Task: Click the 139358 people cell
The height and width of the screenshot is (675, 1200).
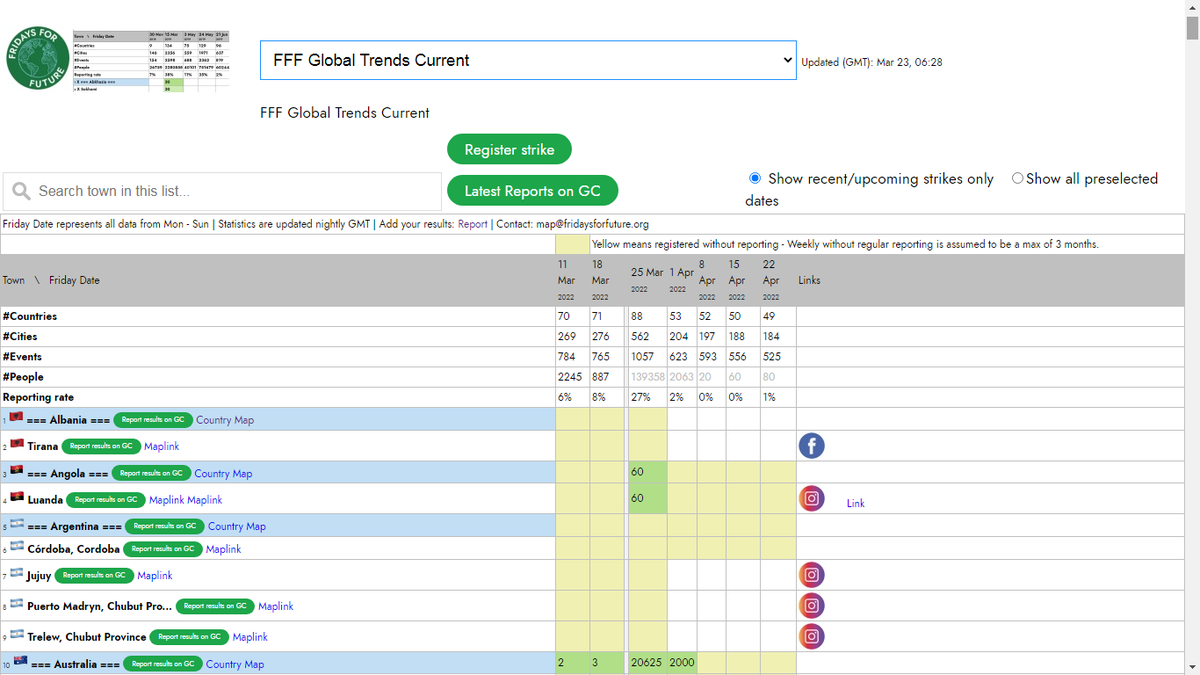Action: 647,376
